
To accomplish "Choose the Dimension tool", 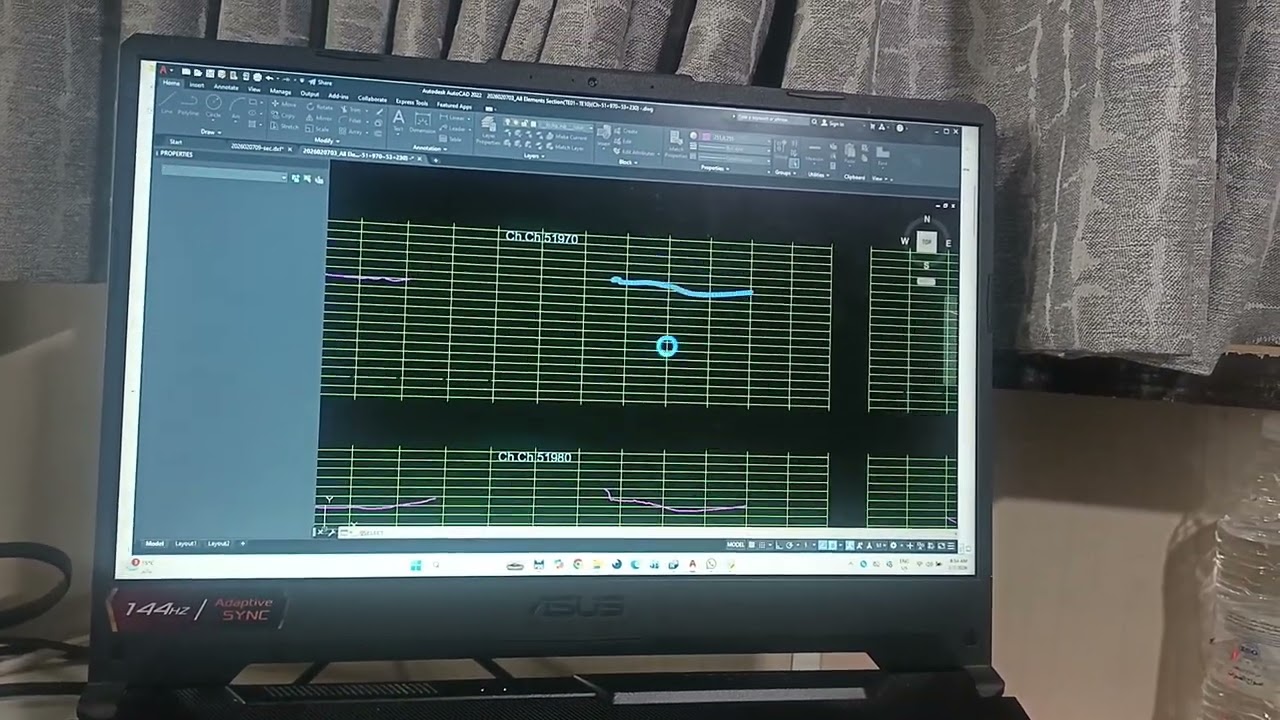I will 422,125.
